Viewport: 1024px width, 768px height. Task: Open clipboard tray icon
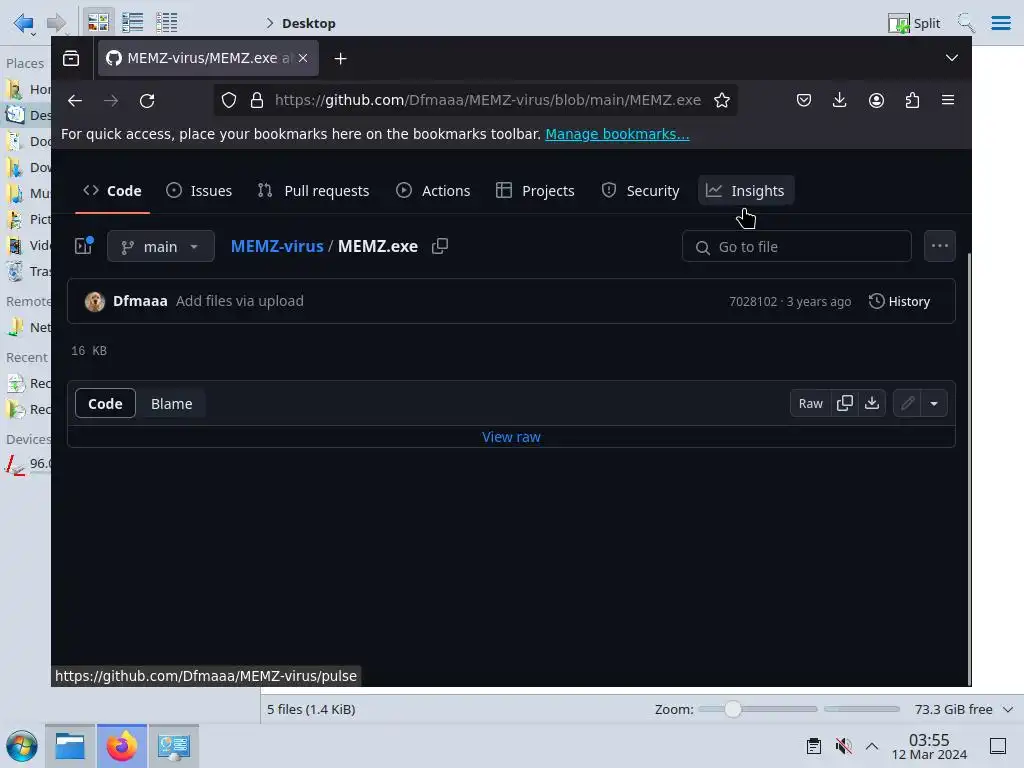coord(814,746)
